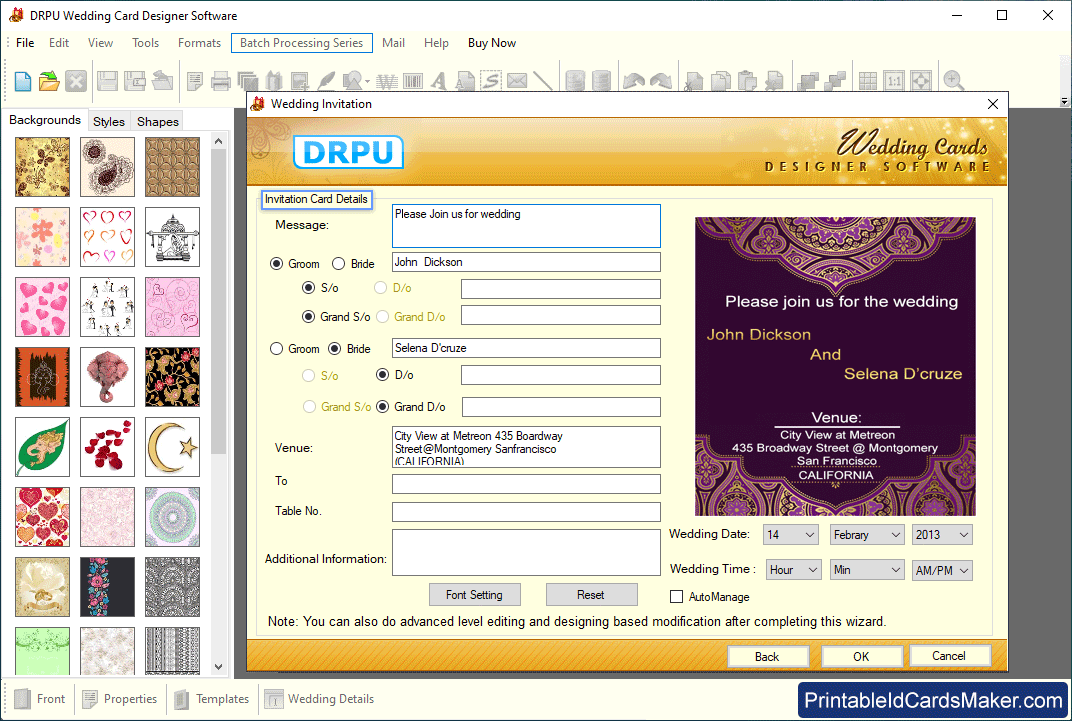Click the fit to window toolbar icon
This screenshot has height=721, width=1072.
(x=921, y=81)
